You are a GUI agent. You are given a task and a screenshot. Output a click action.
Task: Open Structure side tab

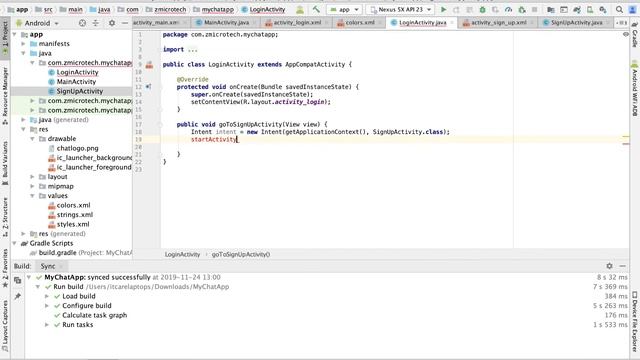[5, 218]
